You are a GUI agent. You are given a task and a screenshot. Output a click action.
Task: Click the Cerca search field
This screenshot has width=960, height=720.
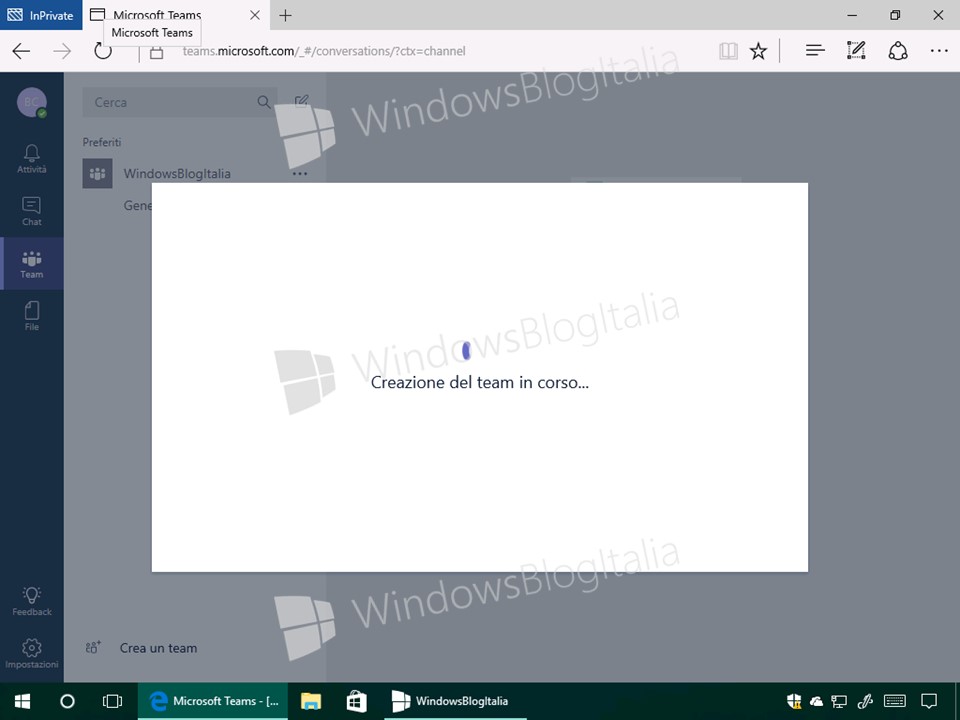[x=179, y=102]
